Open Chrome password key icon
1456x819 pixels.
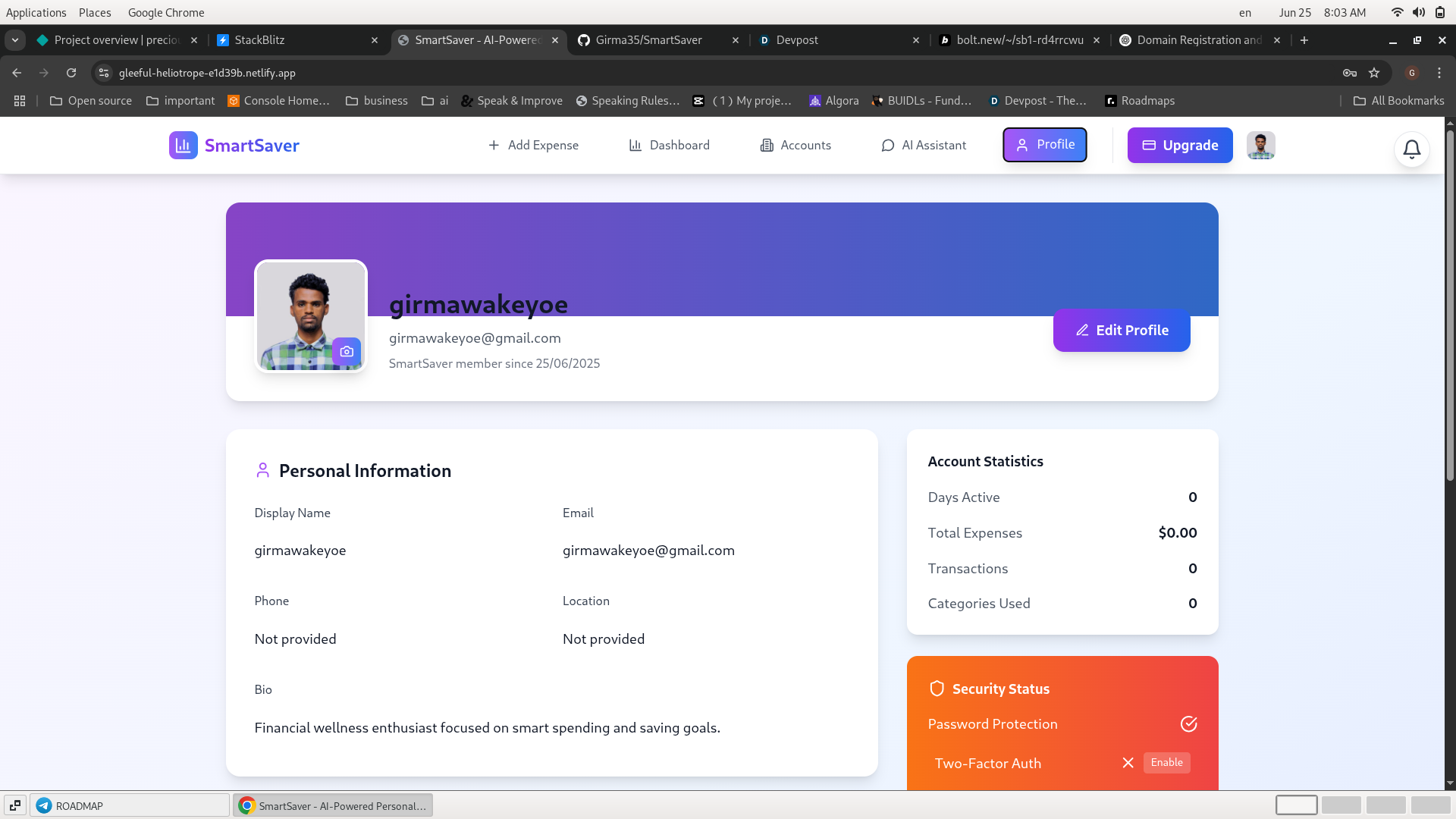coord(1350,73)
